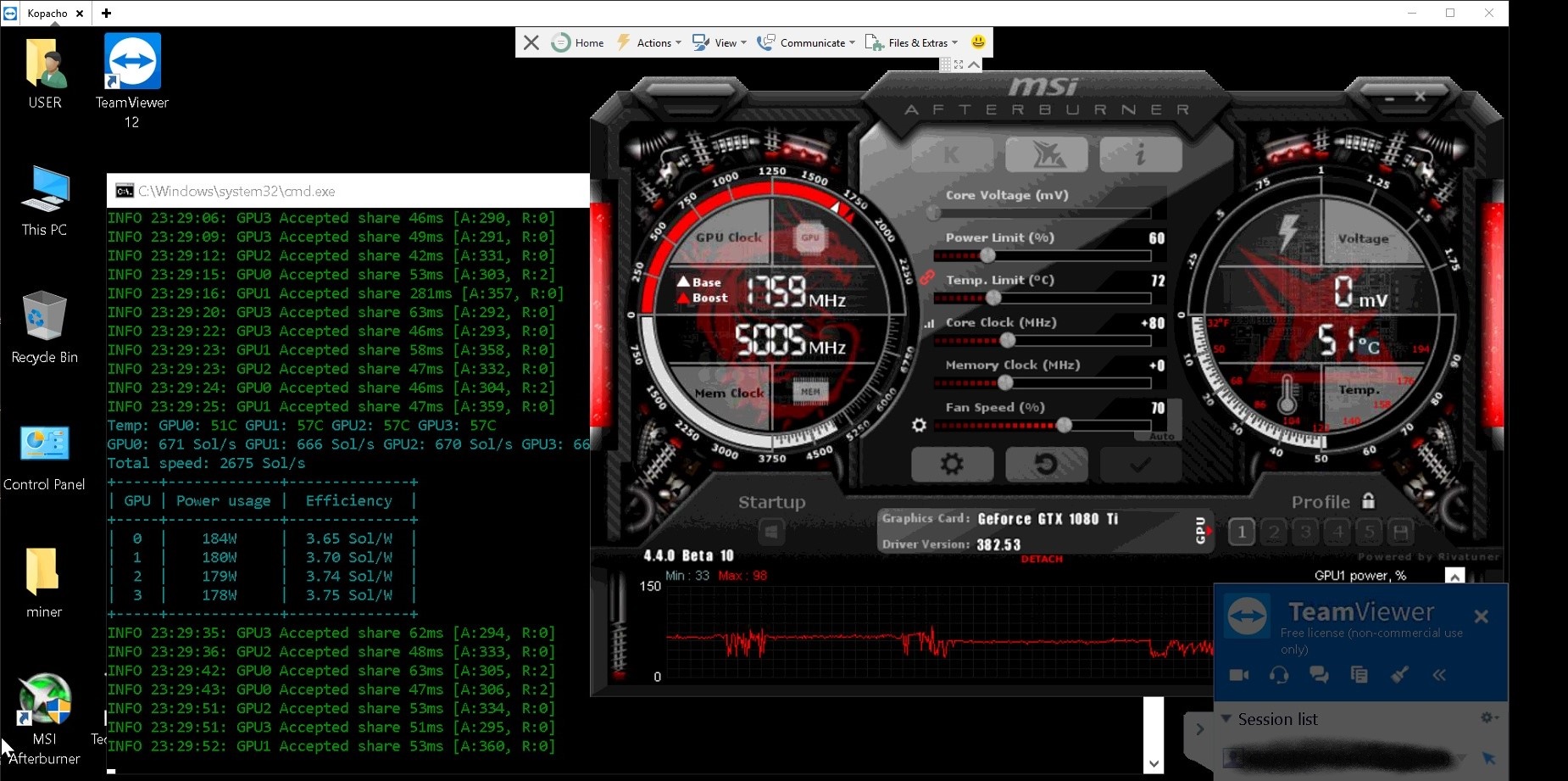Select the TeamViewer 12 desktop shortcut
This screenshot has width=1568, height=781.
pyautogui.click(x=132, y=81)
